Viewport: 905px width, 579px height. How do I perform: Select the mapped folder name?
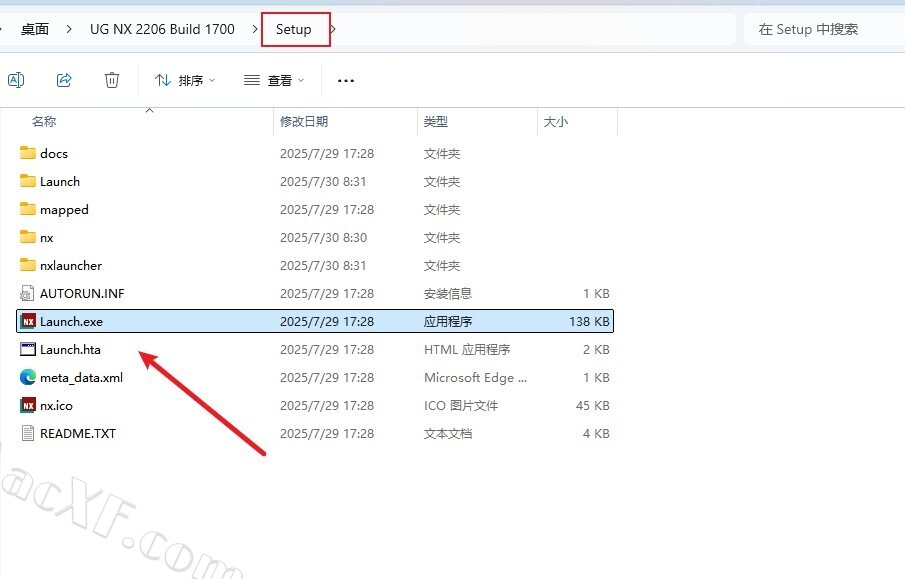pyautogui.click(x=64, y=210)
